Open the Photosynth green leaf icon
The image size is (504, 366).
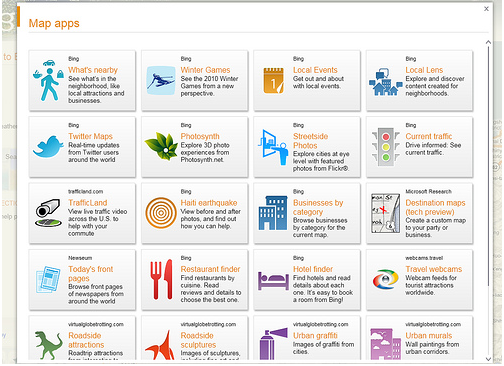(x=161, y=146)
